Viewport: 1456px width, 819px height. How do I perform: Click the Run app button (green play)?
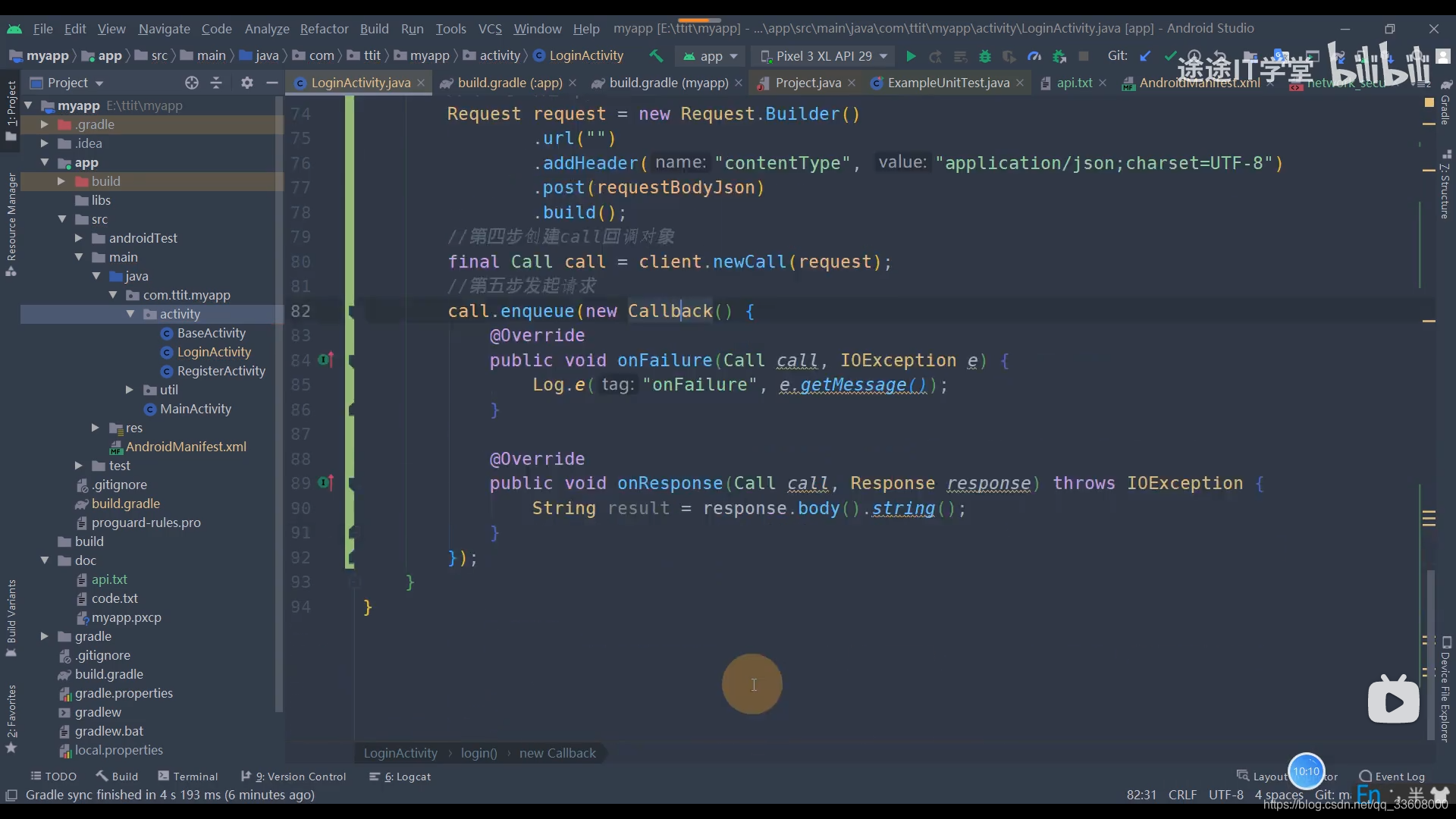pos(909,55)
